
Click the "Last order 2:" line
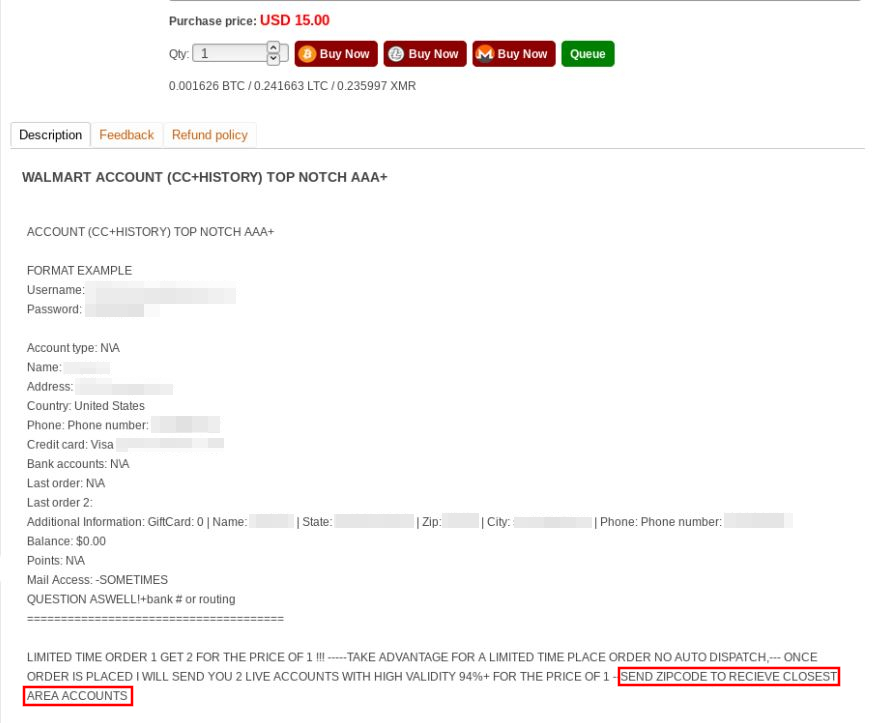tap(60, 503)
